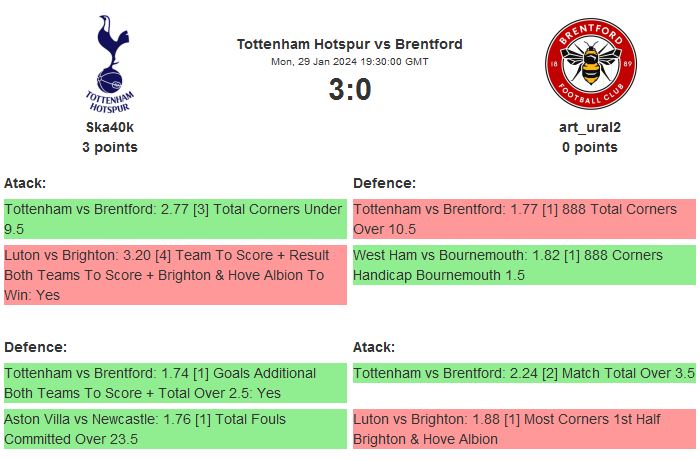Select the West Ham vs Bournemouth corners handicap bet
Viewport: 700px width, 460px height.
coord(524,265)
